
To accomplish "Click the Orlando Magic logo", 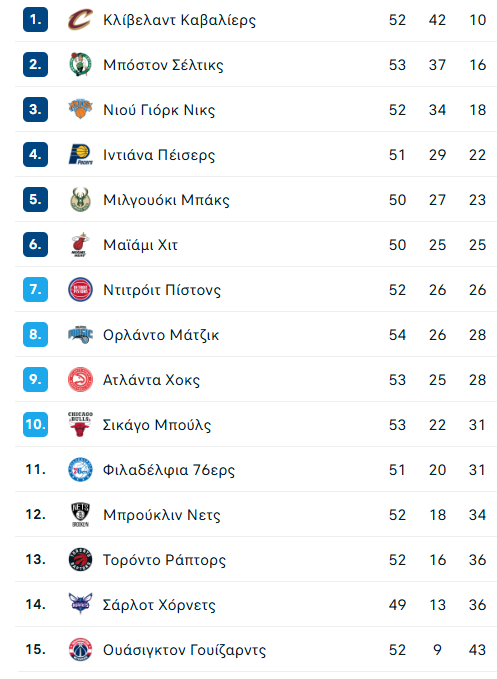I will coord(81,335).
